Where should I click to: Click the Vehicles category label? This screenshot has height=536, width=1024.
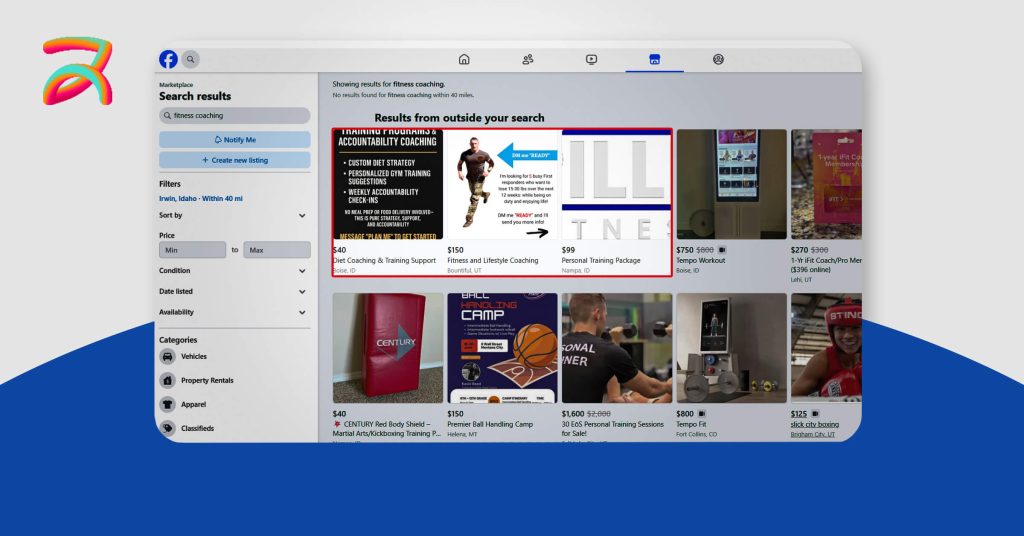pyautogui.click(x=194, y=356)
